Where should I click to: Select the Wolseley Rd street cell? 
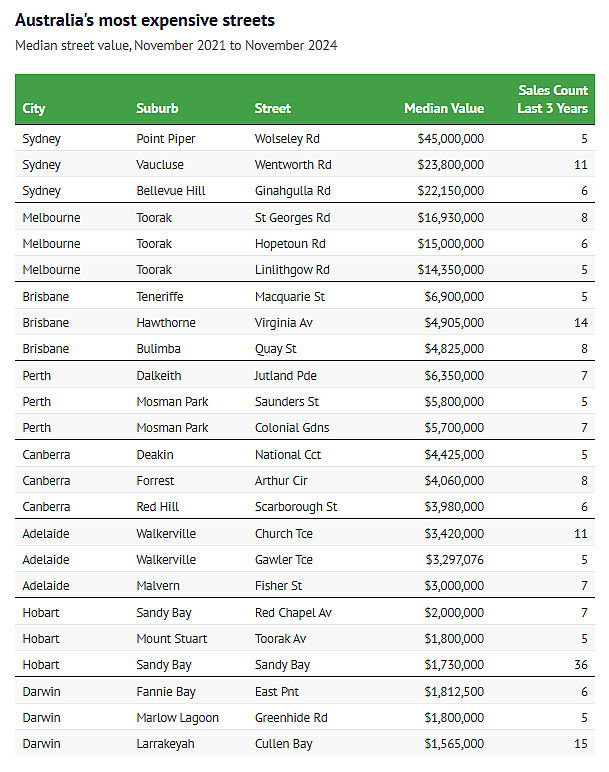(x=287, y=138)
